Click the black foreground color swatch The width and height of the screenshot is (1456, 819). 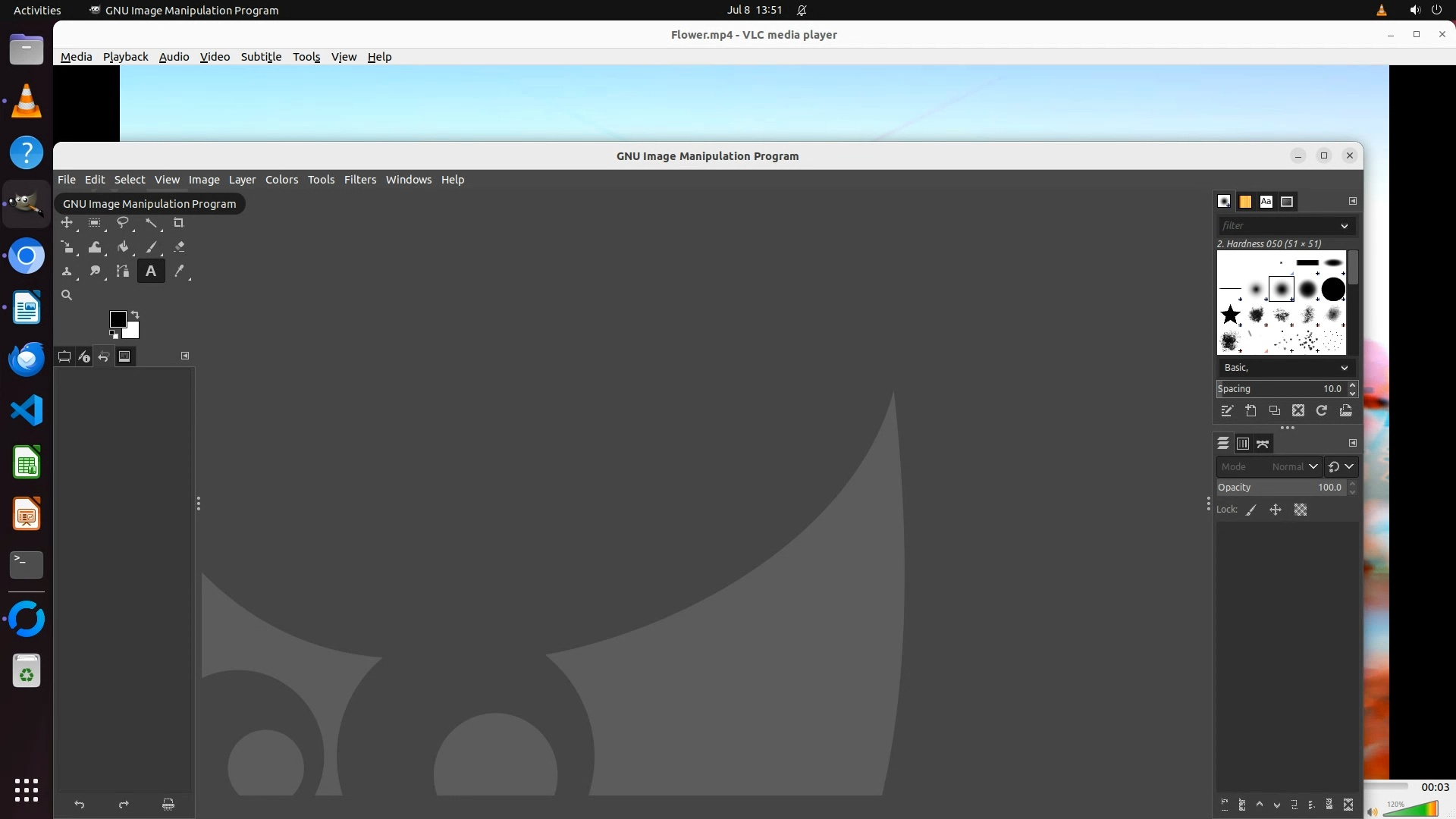coord(118,318)
